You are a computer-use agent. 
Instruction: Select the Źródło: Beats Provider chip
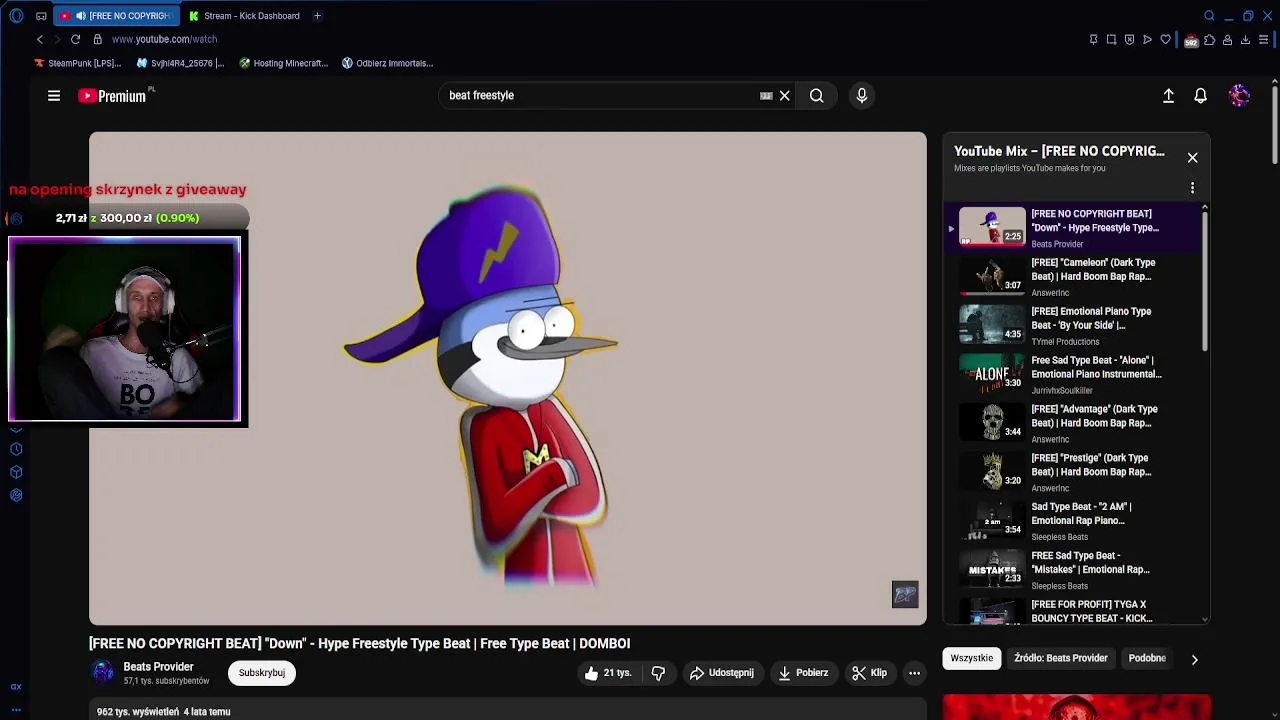[x=1061, y=658]
